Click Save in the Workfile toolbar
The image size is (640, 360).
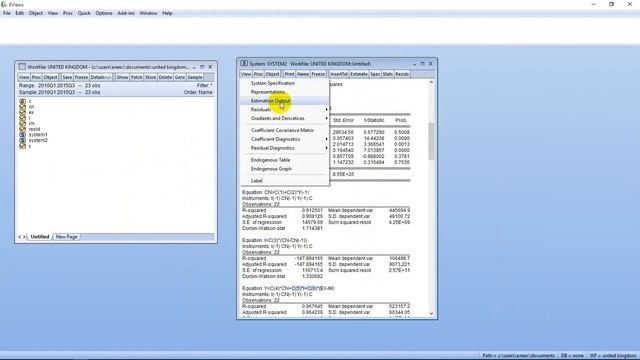[67, 78]
